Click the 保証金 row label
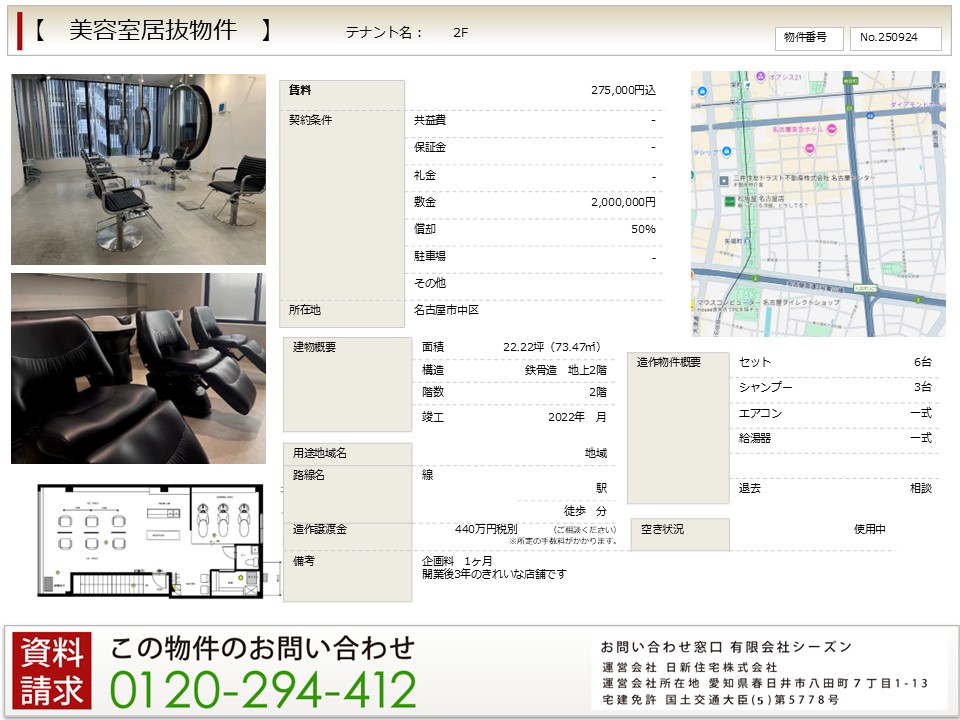The image size is (960, 720). pyautogui.click(x=430, y=148)
